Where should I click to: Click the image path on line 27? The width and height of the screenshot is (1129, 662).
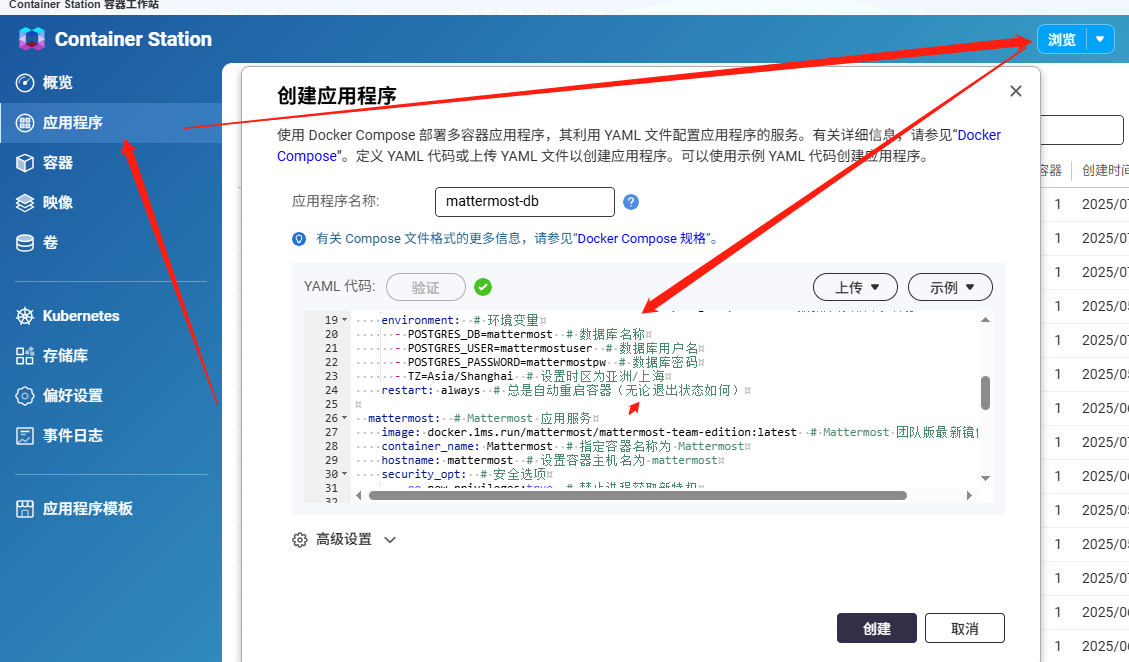tap(612, 432)
